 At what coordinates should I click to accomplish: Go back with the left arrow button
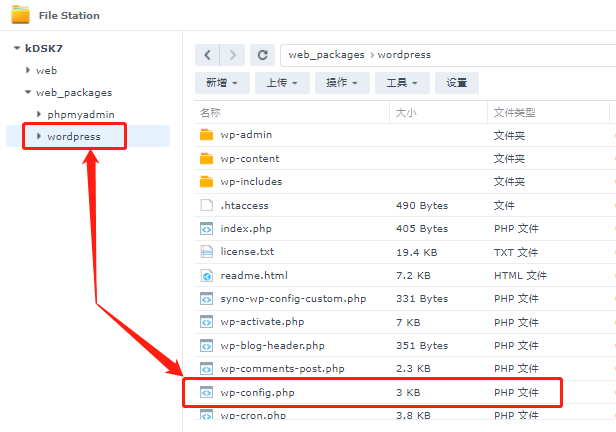tap(207, 55)
